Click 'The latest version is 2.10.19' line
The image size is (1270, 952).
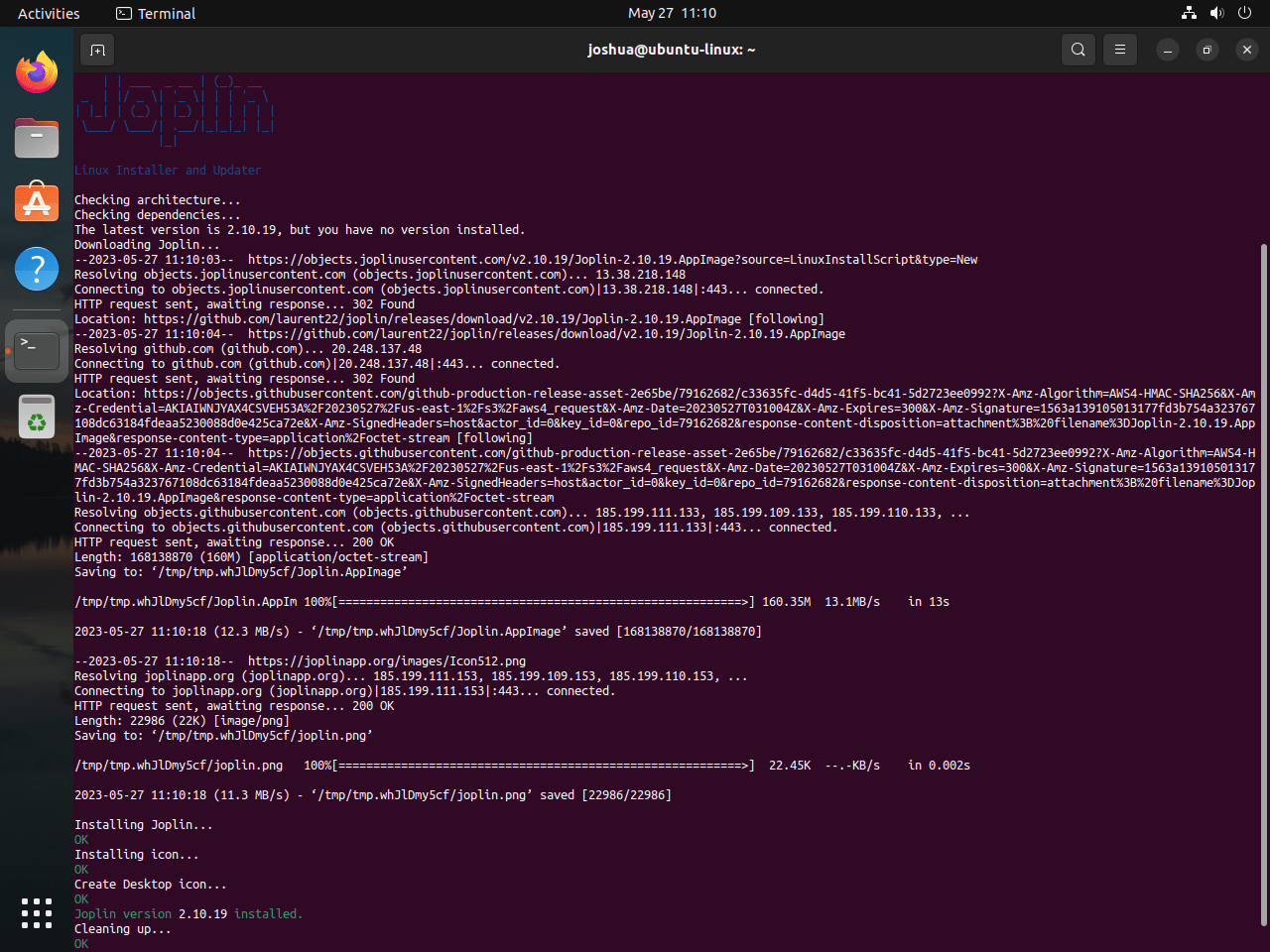coord(300,230)
